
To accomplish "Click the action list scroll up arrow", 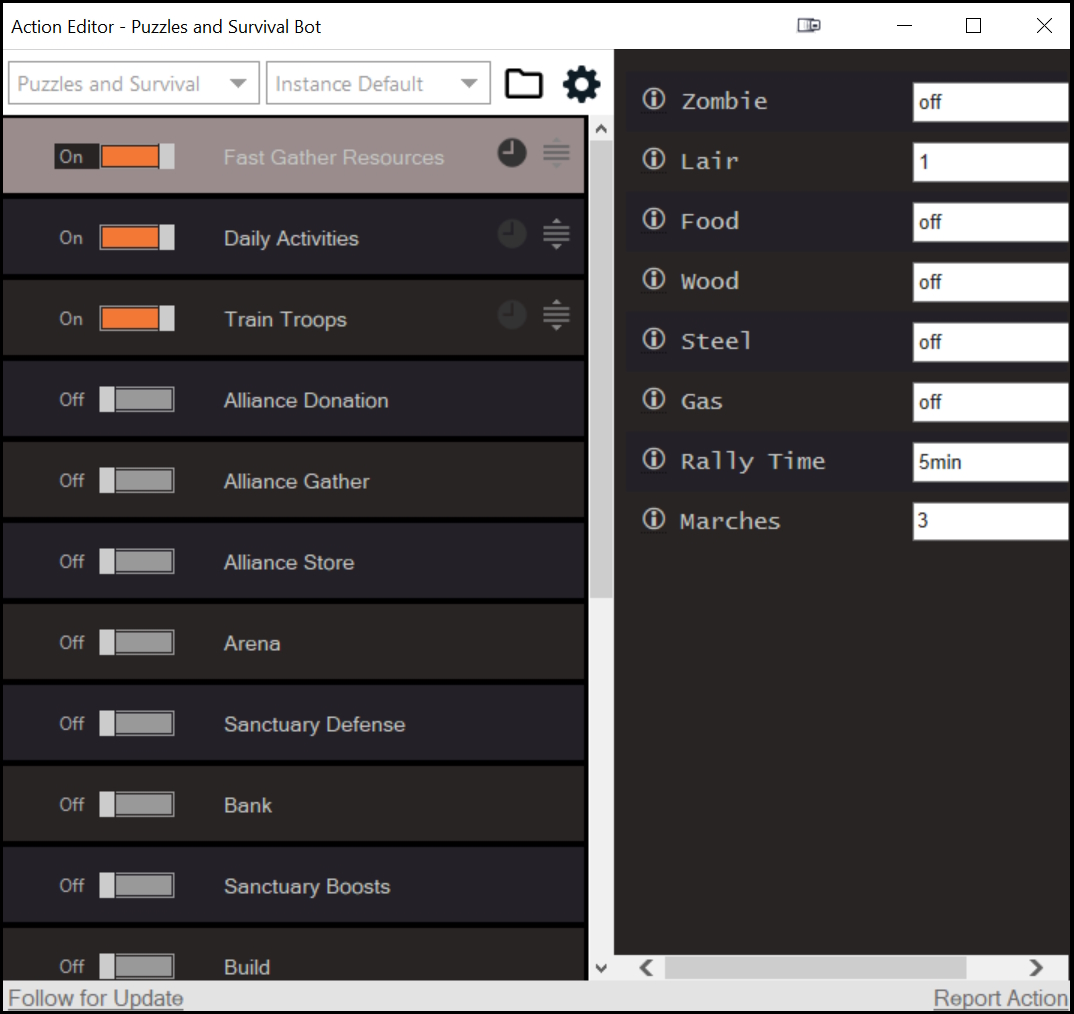I will click(x=601, y=128).
